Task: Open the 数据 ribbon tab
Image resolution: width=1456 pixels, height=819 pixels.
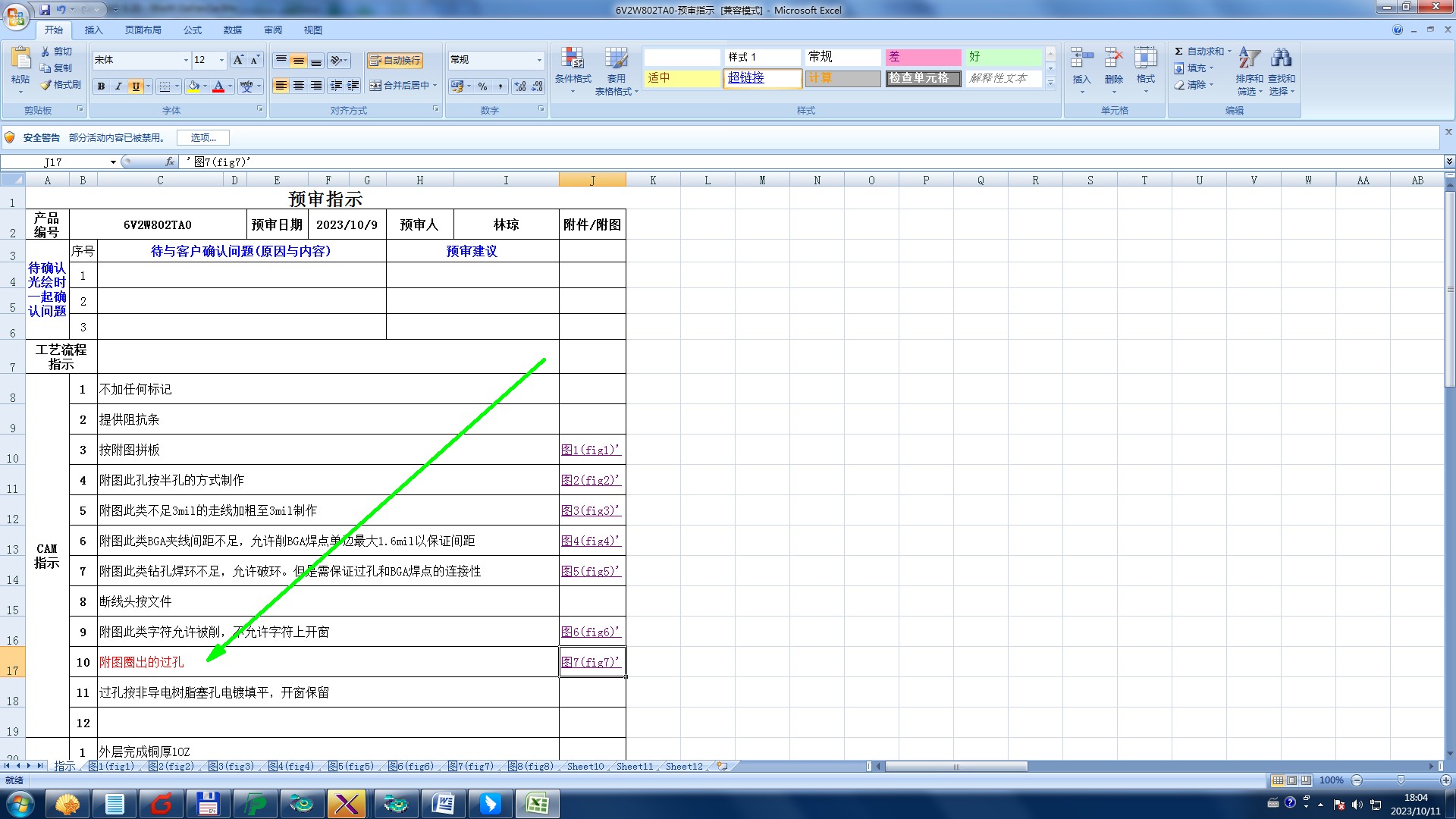Action: click(x=233, y=30)
